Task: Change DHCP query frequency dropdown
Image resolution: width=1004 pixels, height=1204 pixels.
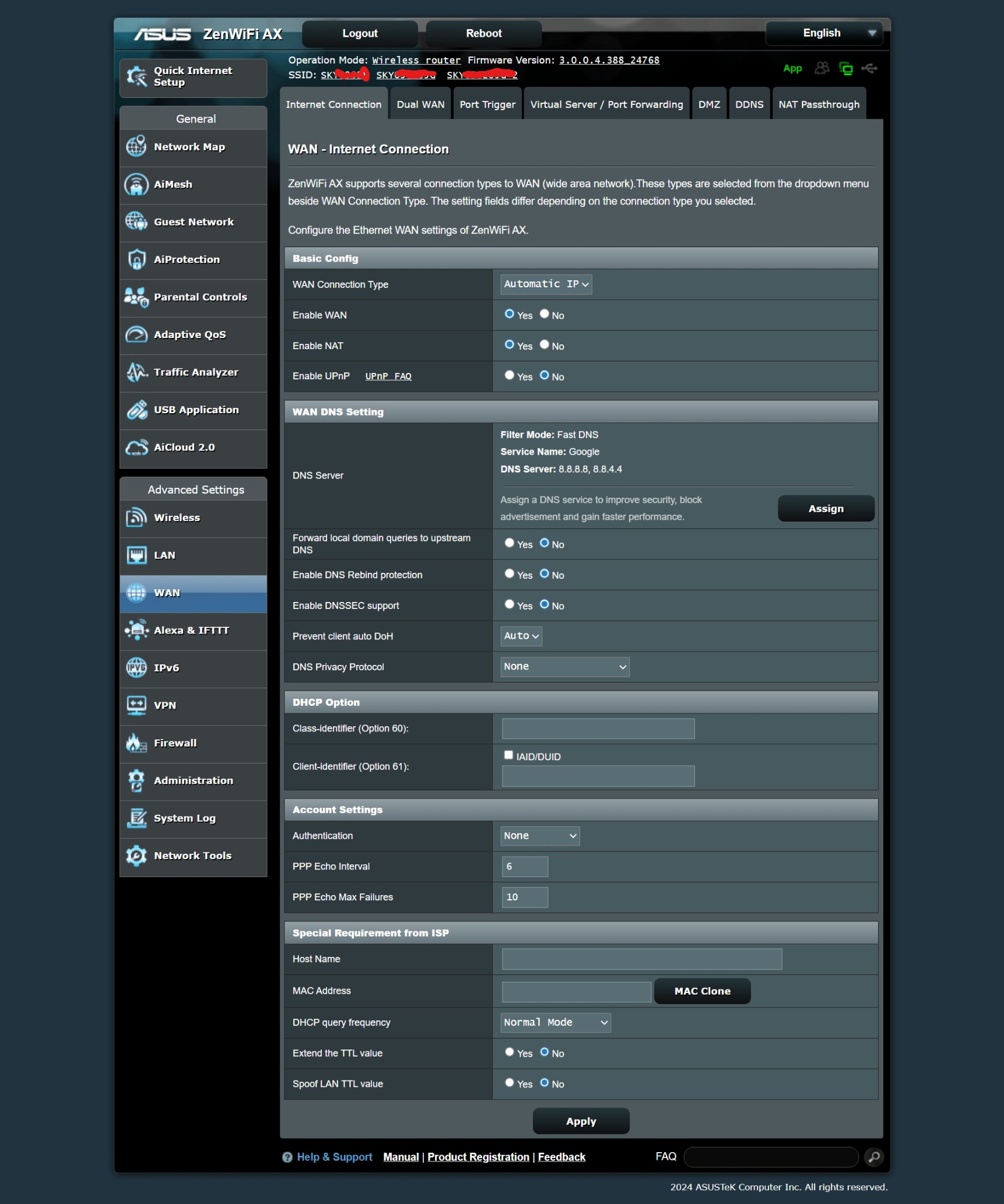Action: coord(554,1022)
